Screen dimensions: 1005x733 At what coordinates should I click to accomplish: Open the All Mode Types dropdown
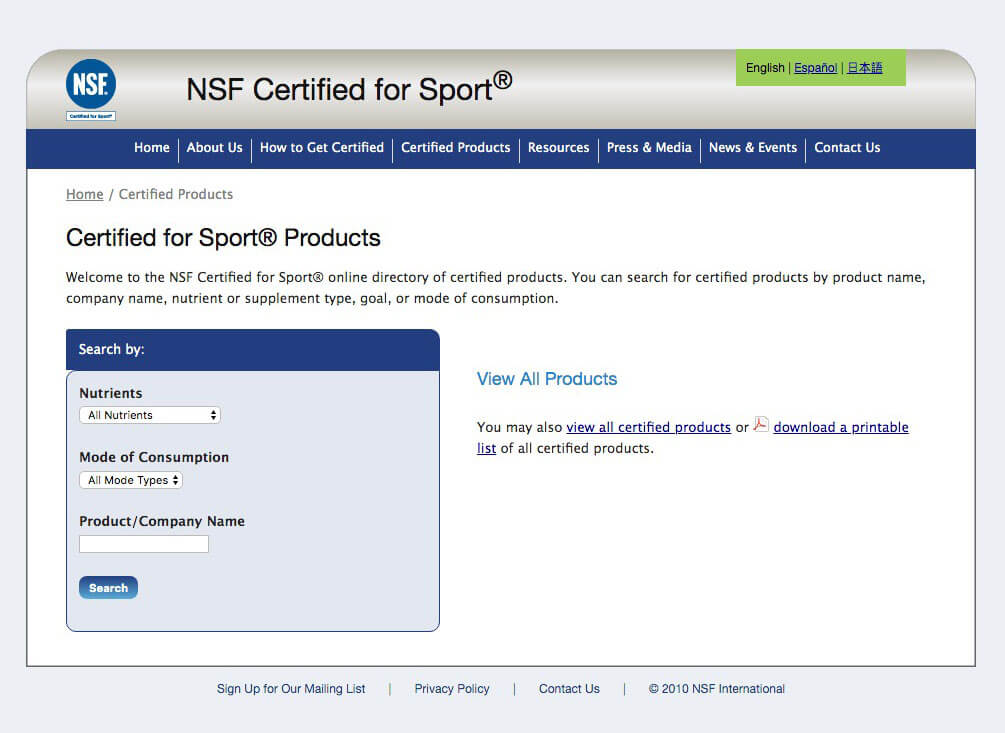pos(131,480)
